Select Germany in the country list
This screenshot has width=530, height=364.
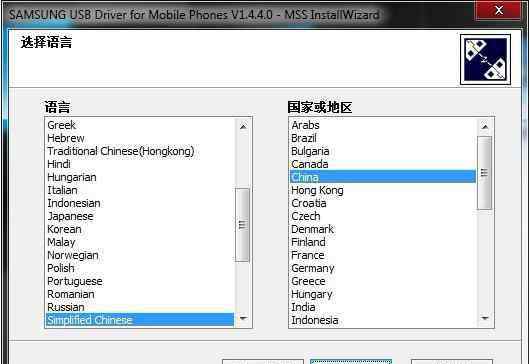(313, 268)
